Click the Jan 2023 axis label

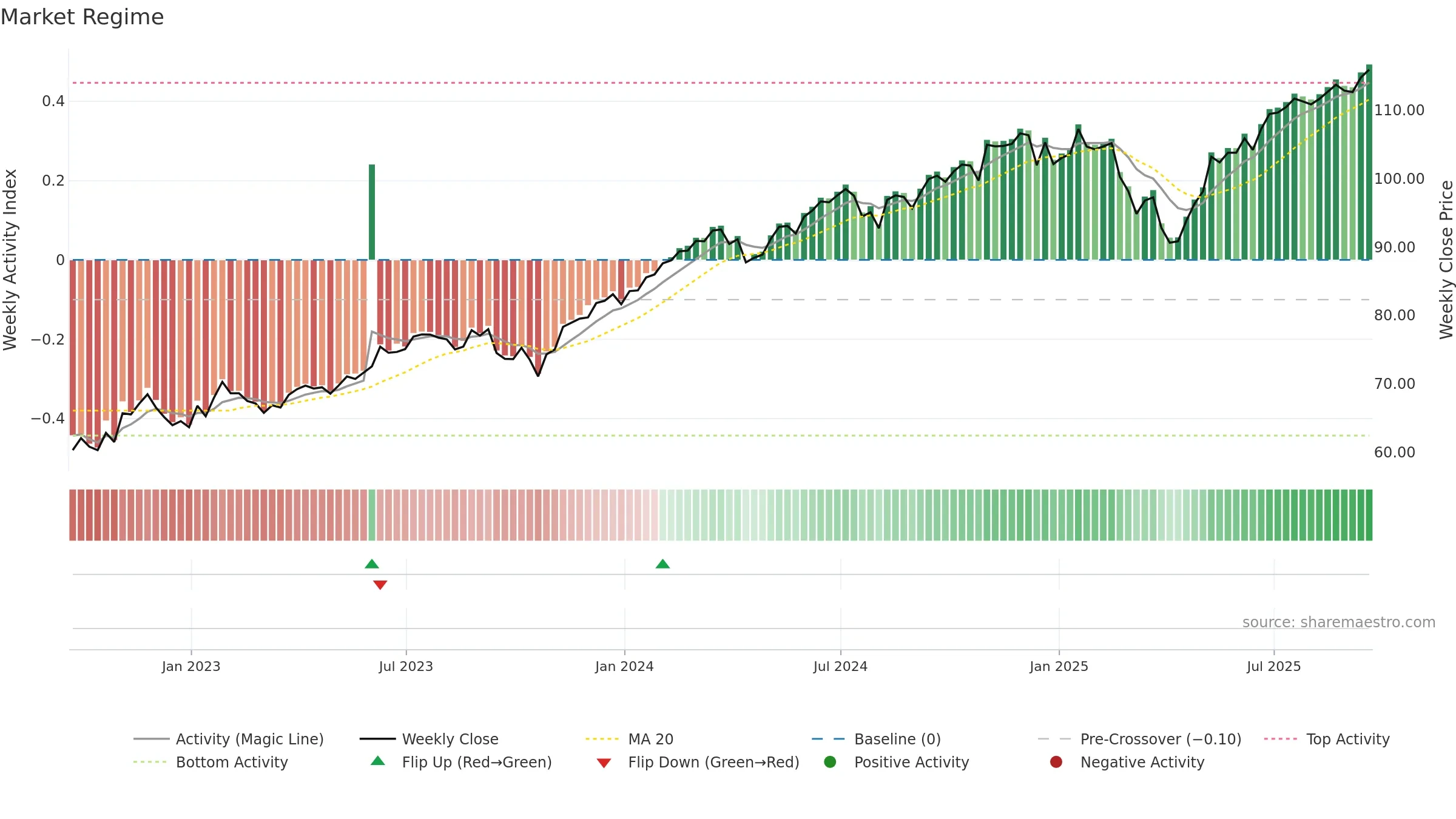[x=191, y=666]
